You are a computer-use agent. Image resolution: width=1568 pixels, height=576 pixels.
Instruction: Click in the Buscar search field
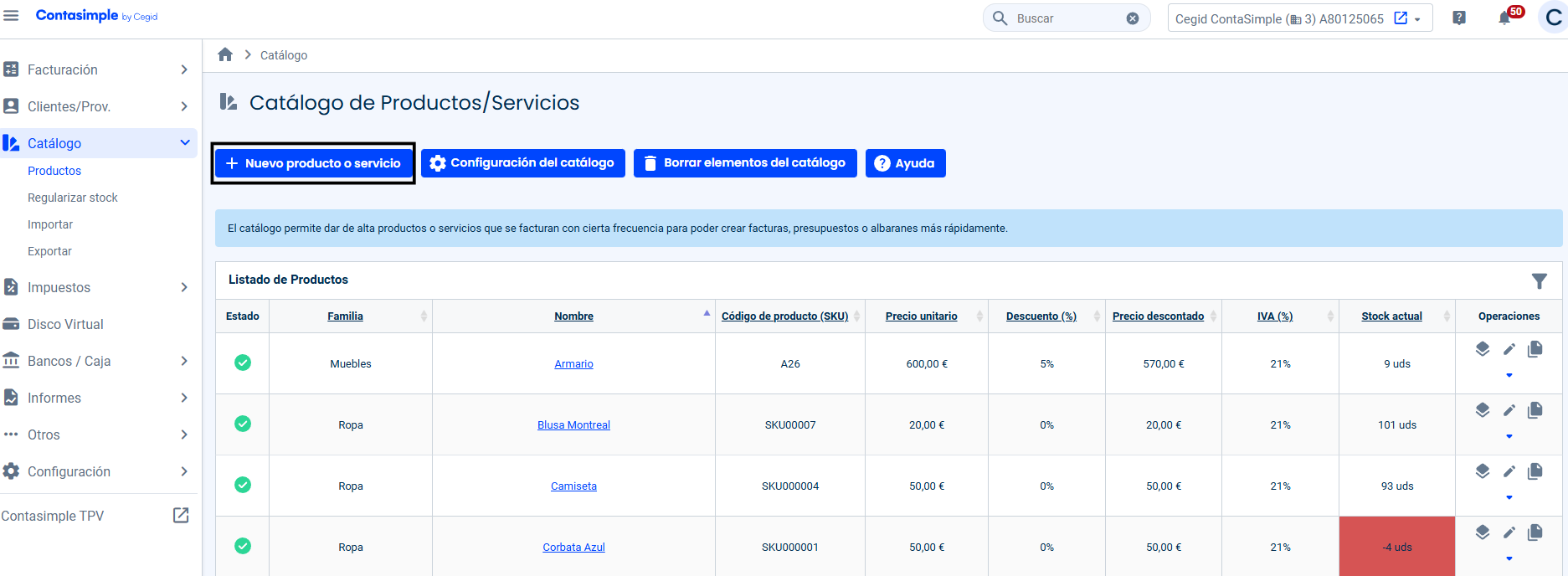pos(1065,18)
